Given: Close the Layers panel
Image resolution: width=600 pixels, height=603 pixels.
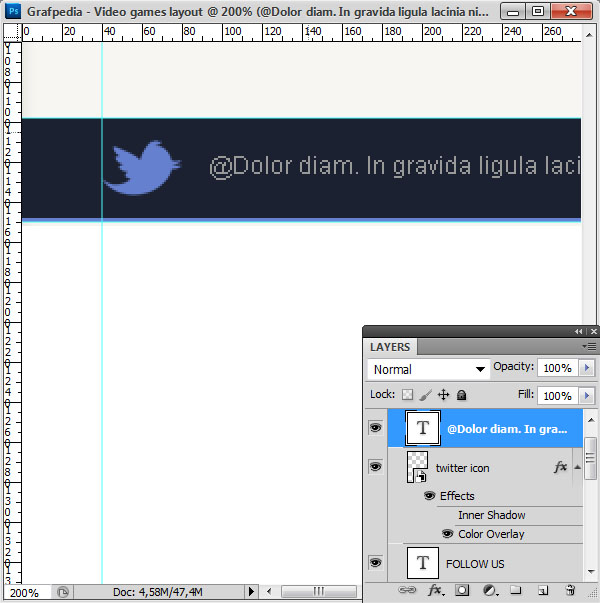Looking at the screenshot, I should [x=594, y=331].
